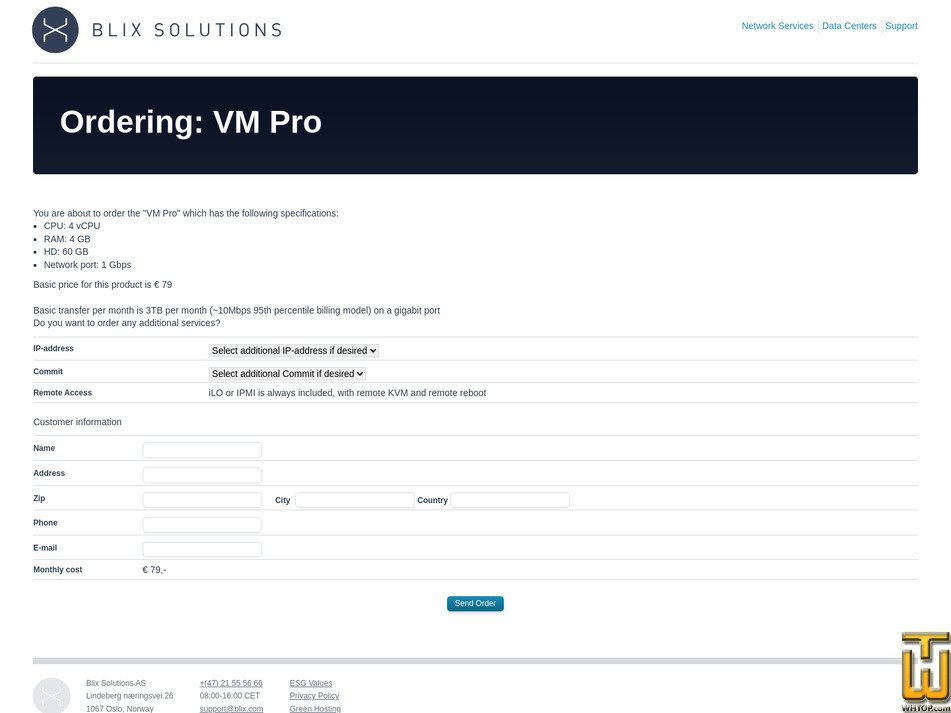Open the Data Centers menu link

pyautogui.click(x=849, y=26)
